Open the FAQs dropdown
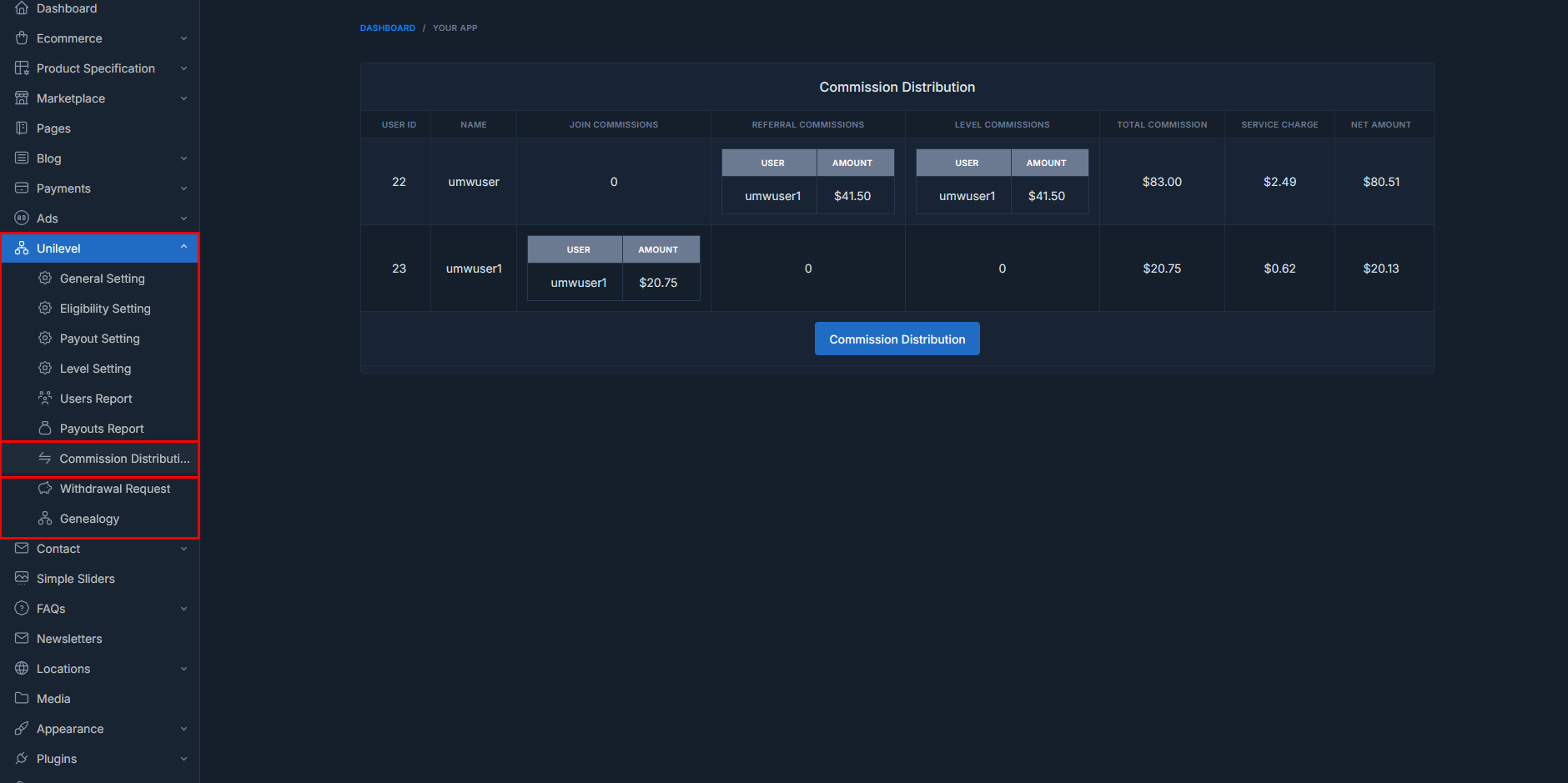 click(183, 608)
